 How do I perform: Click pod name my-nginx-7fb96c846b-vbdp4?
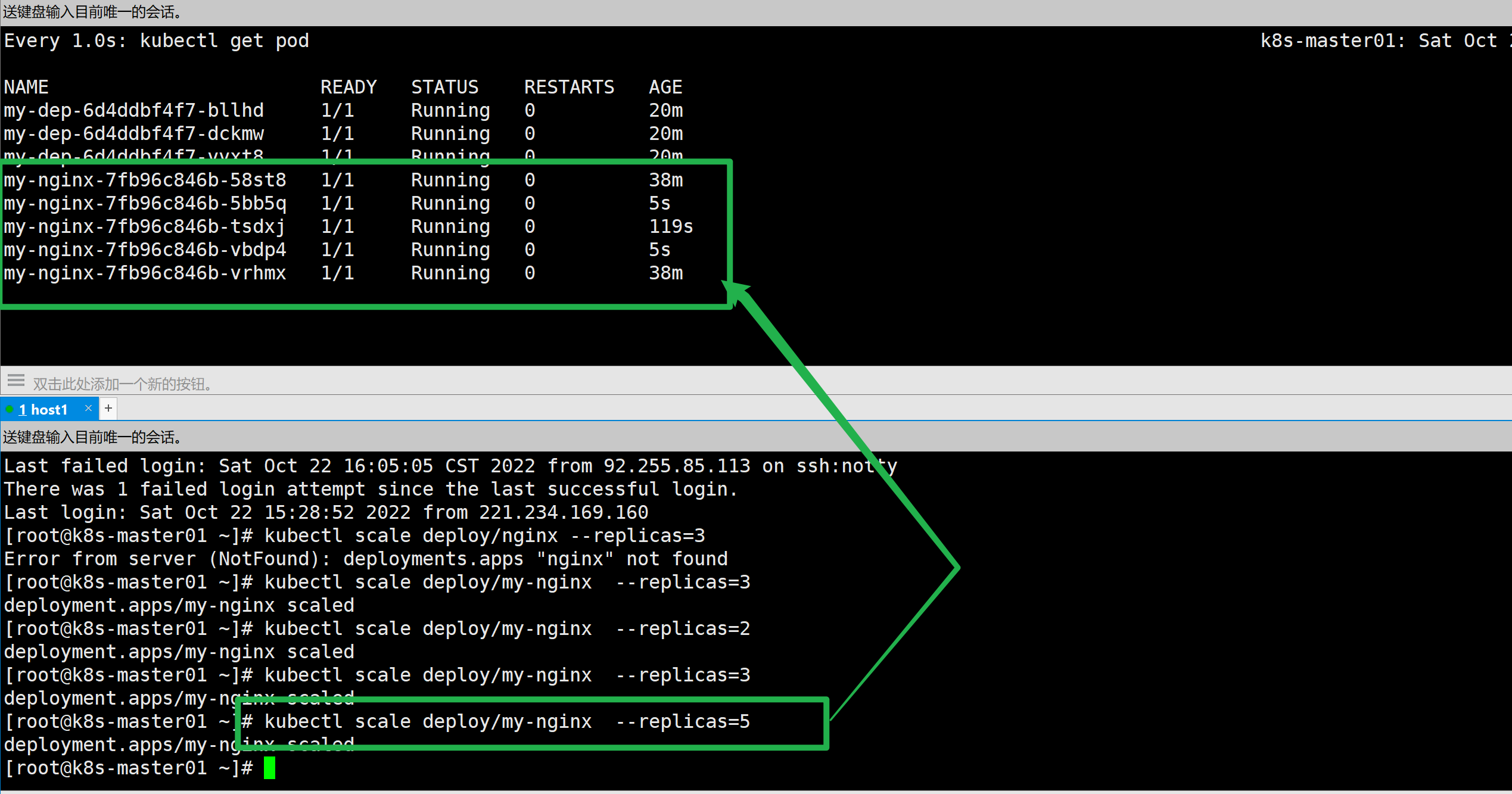coord(145,250)
